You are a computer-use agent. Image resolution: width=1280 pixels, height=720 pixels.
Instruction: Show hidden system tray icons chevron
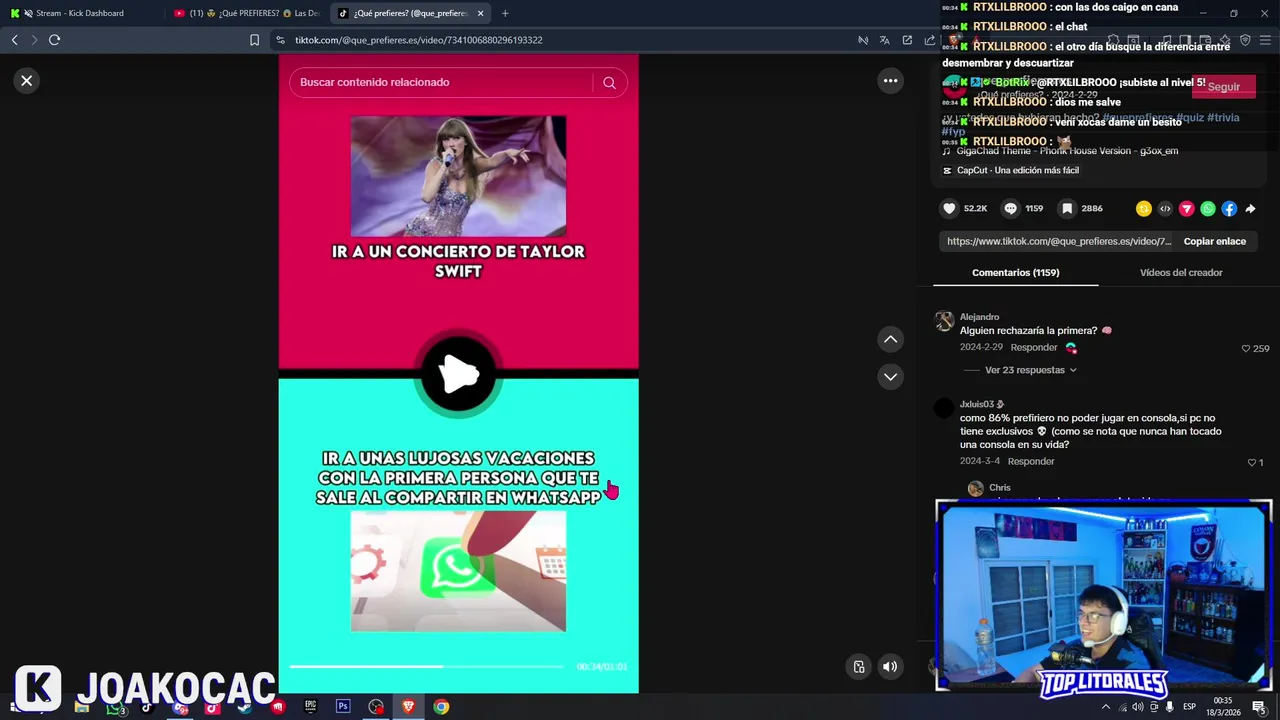[x=1106, y=707]
